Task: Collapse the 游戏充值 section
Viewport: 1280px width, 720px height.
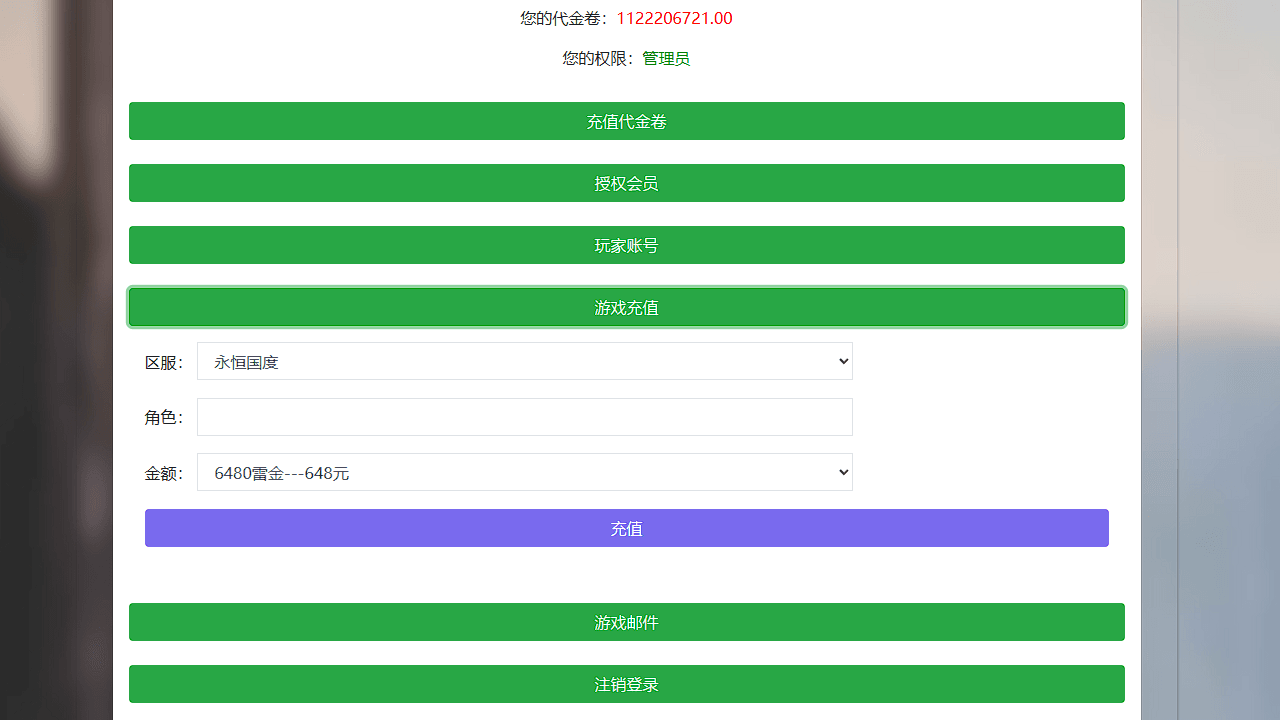Action: click(x=626, y=307)
